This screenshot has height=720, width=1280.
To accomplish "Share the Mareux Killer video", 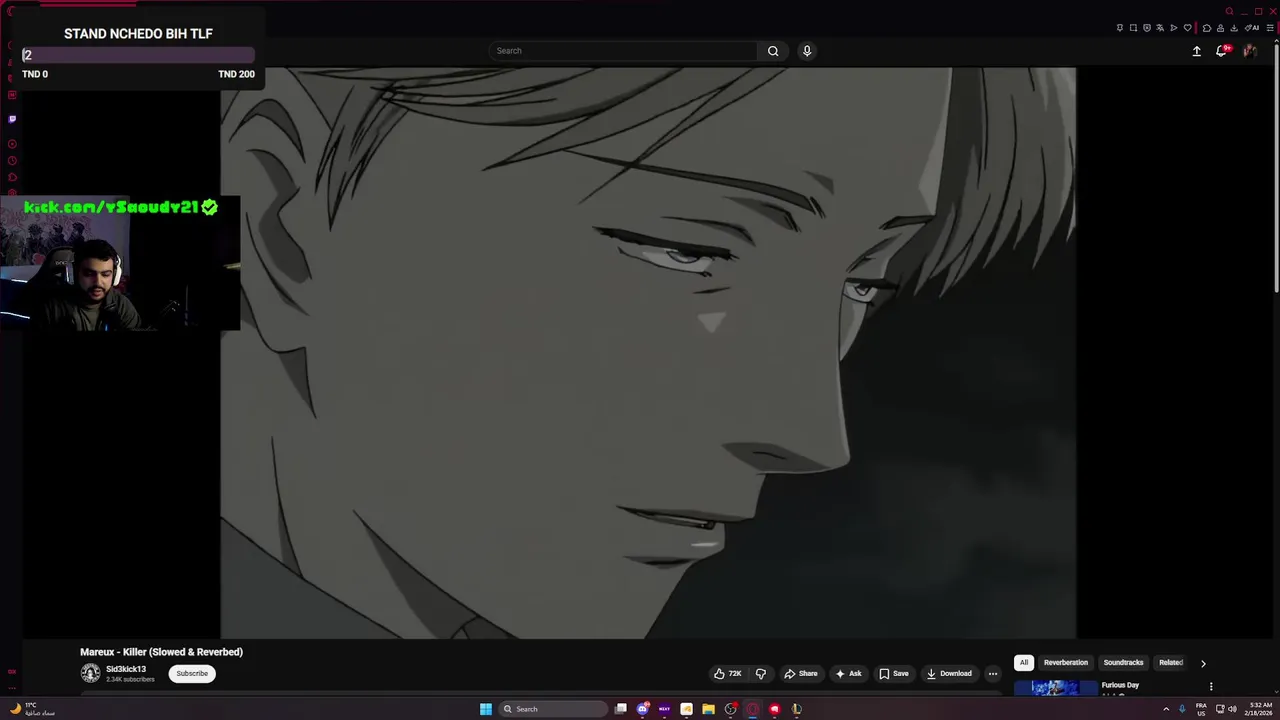I will pos(801,674).
